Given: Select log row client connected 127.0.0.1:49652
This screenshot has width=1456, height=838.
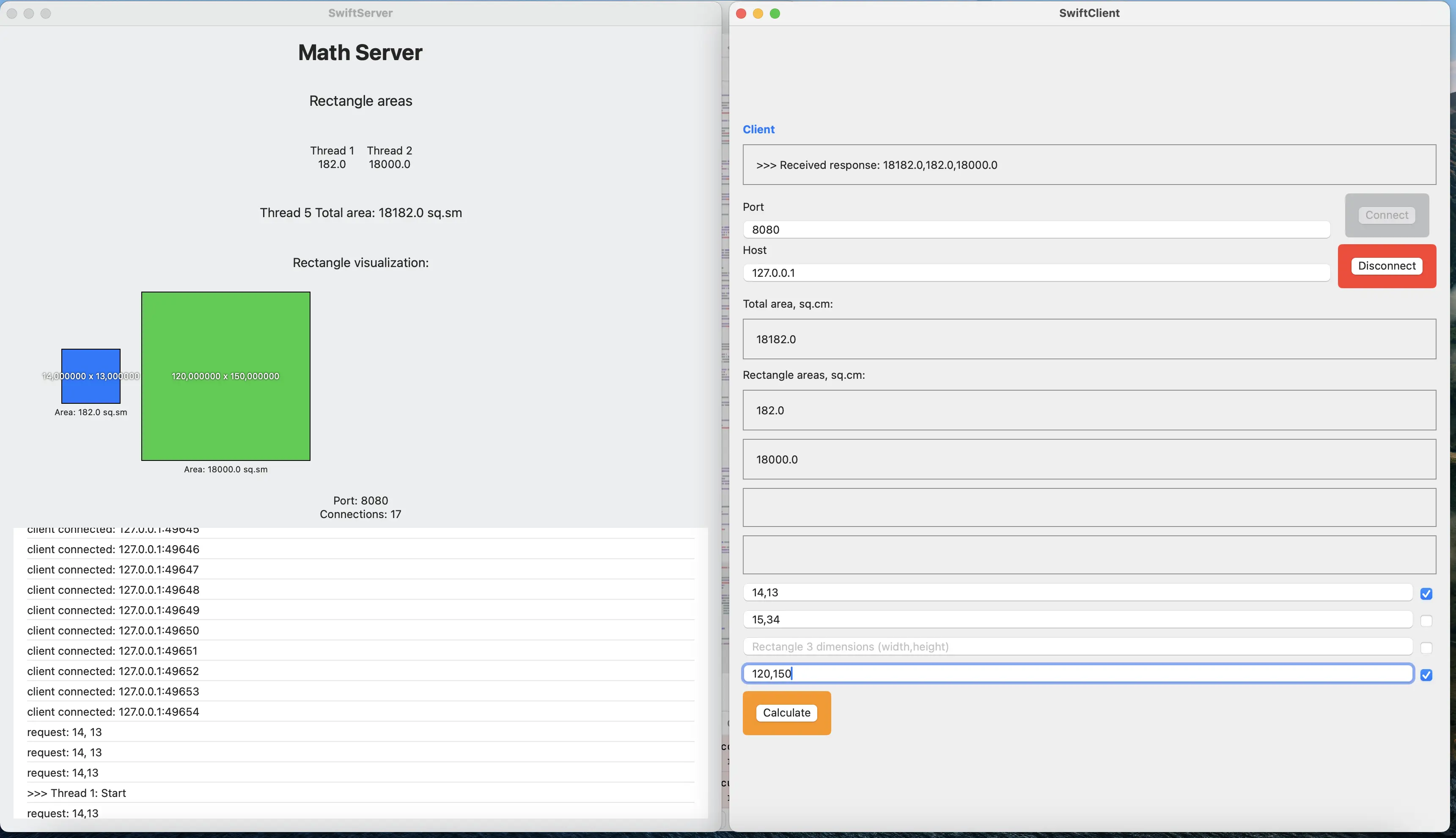Looking at the screenshot, I should click(x=361, y=671).
